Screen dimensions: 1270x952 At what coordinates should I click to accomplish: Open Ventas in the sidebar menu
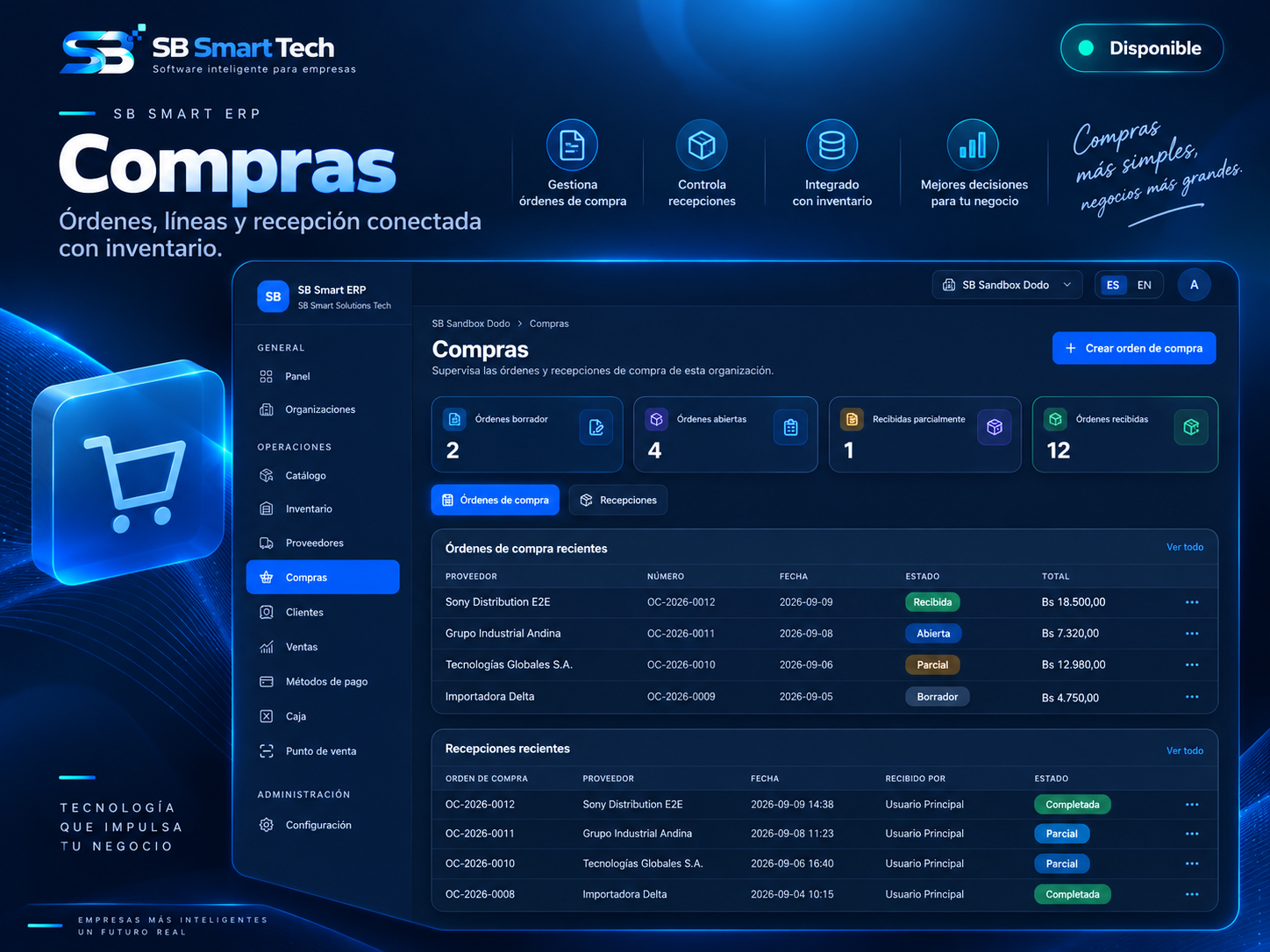(x=323, y=647)
